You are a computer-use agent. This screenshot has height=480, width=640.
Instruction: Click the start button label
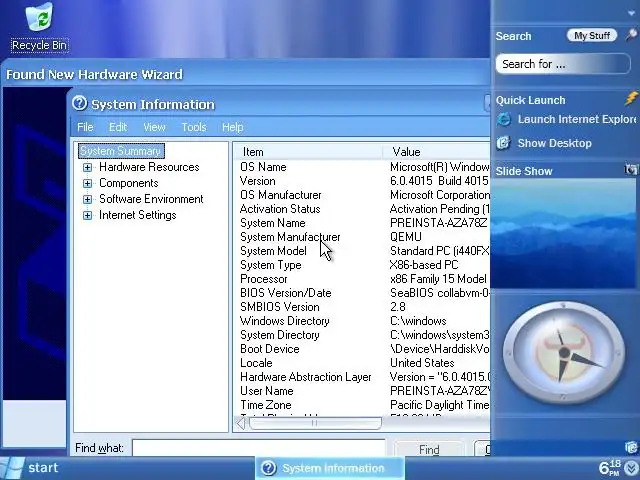point(43,468)
